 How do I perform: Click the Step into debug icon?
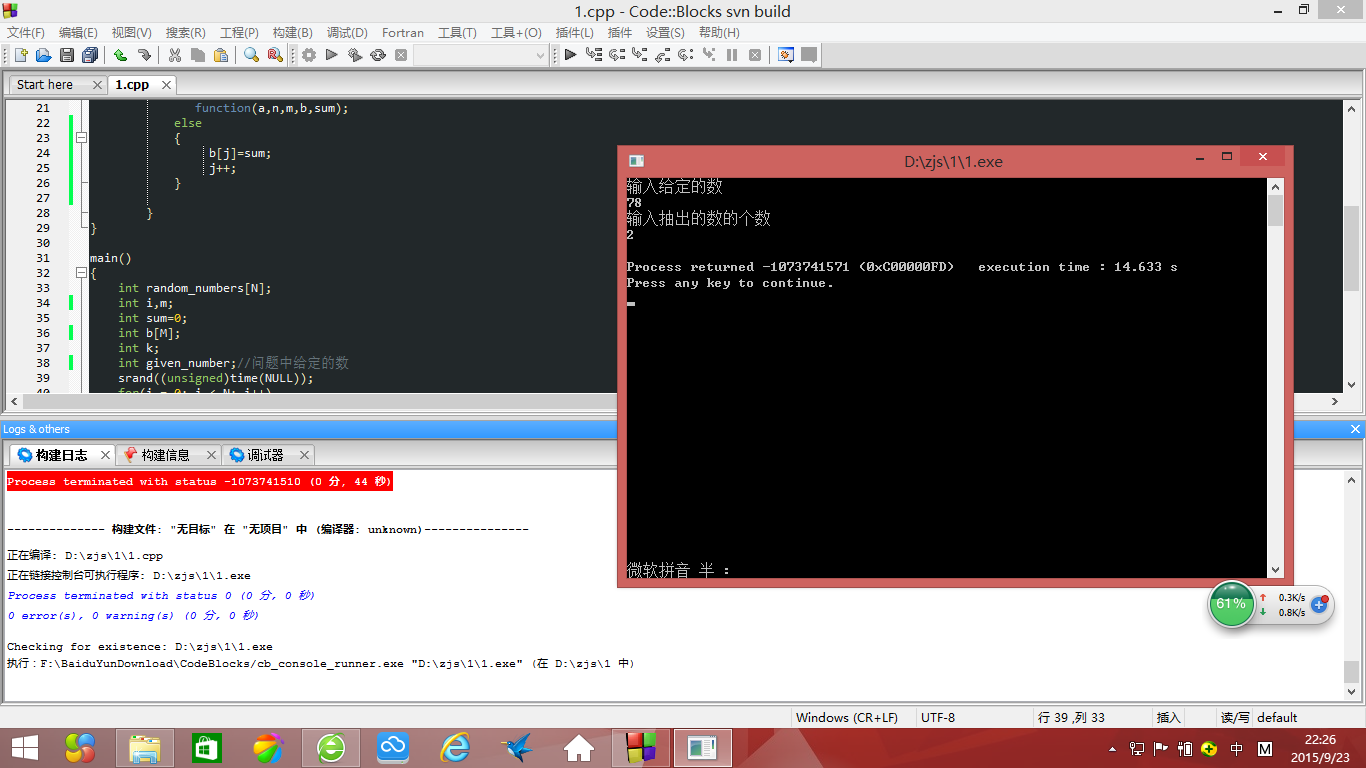pyautogui.click(x=640, y=55)
